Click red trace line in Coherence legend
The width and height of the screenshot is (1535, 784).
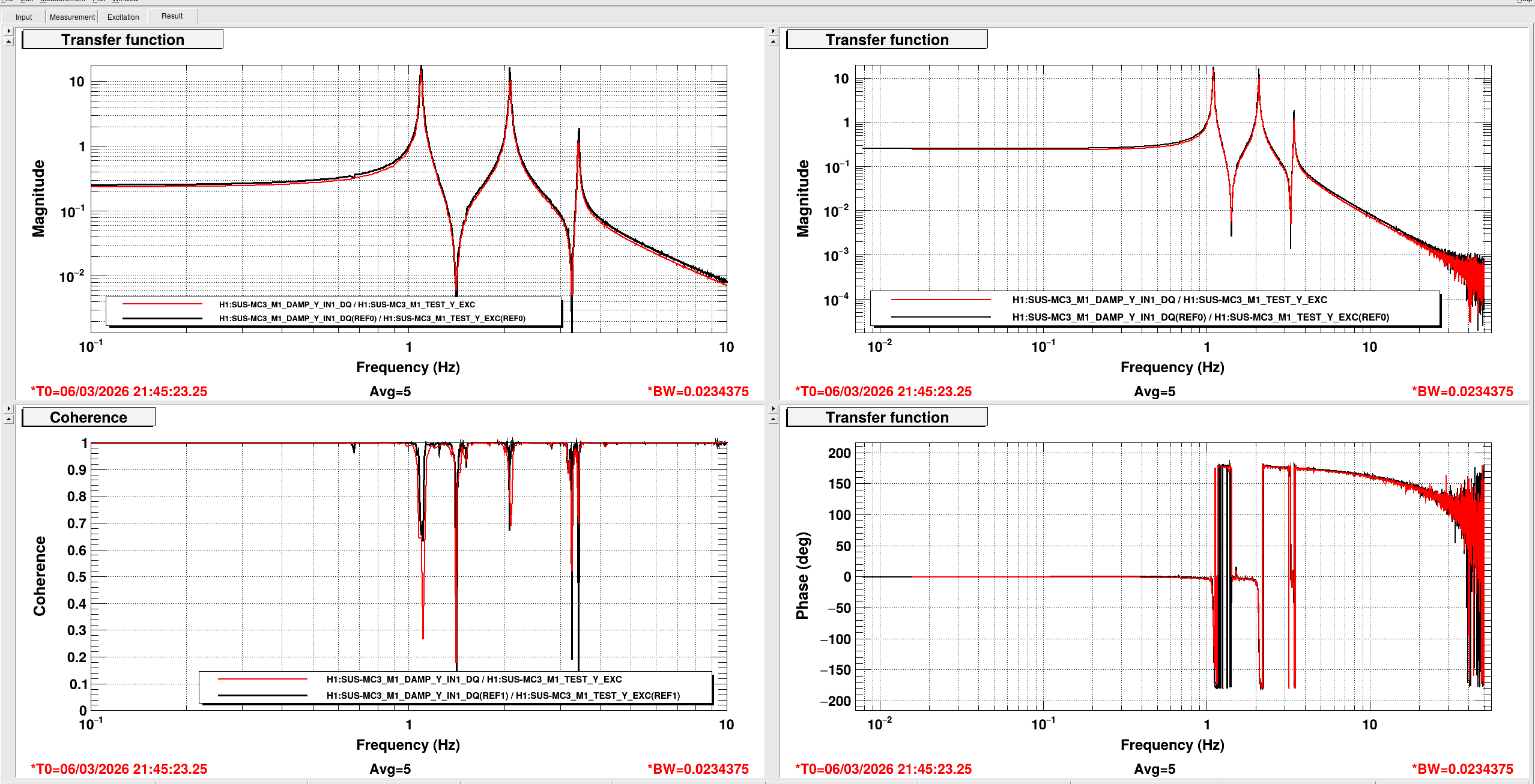pos(262,679)
